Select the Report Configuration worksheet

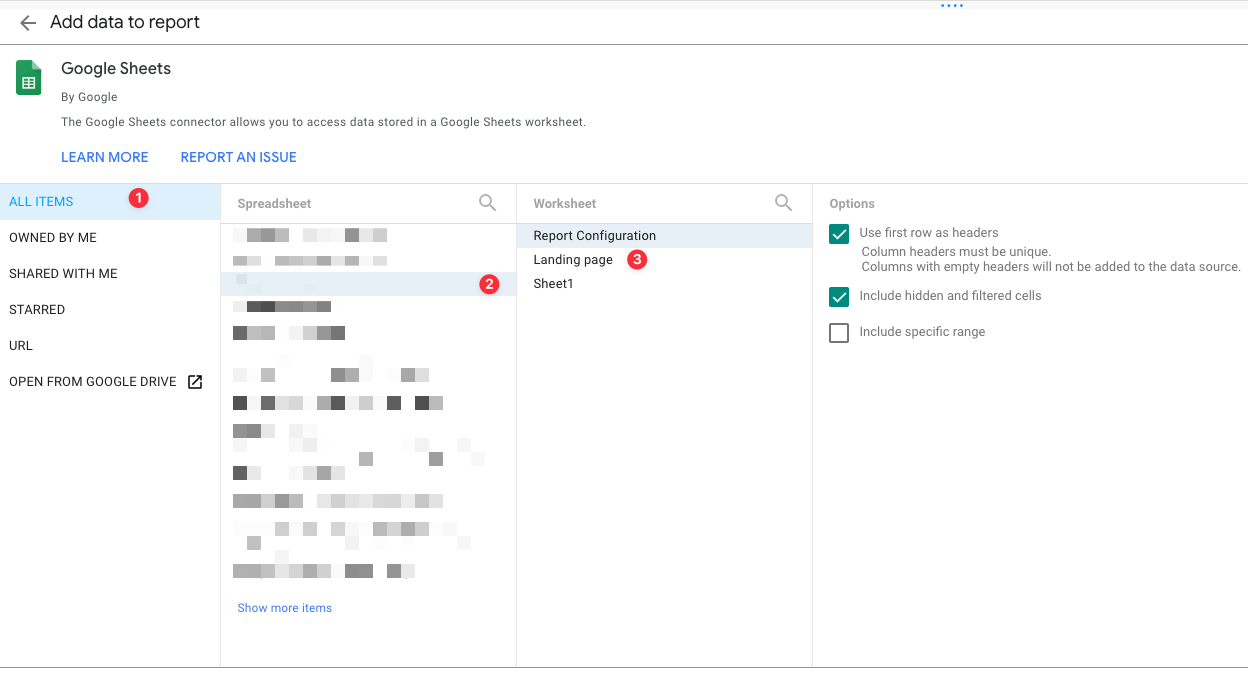[x=664, y=236]
